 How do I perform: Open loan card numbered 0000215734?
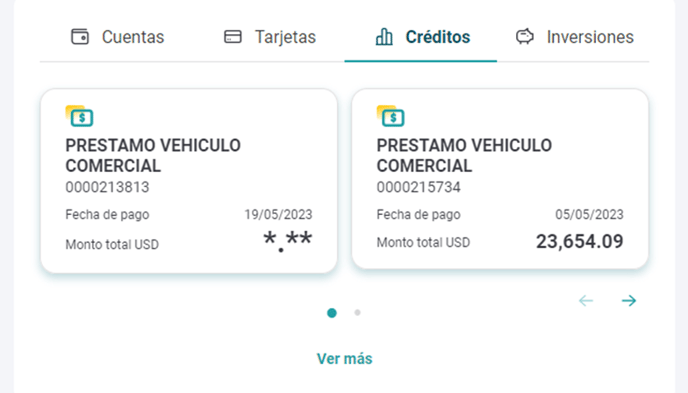coord(500,179)
